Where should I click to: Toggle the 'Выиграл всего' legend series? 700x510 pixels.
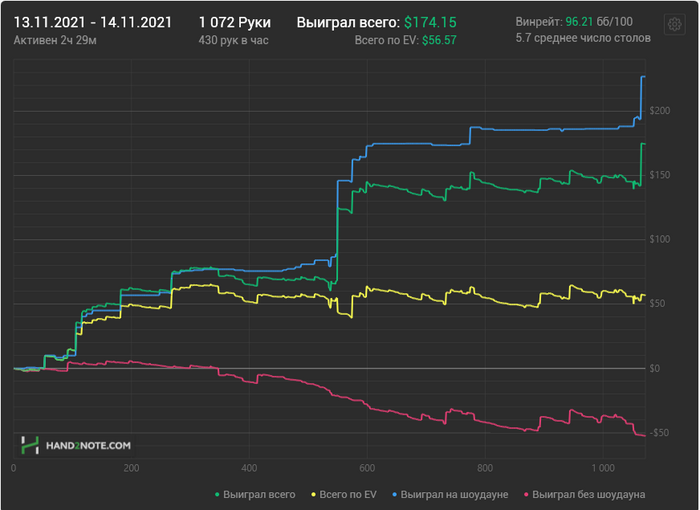coord(255,494)
